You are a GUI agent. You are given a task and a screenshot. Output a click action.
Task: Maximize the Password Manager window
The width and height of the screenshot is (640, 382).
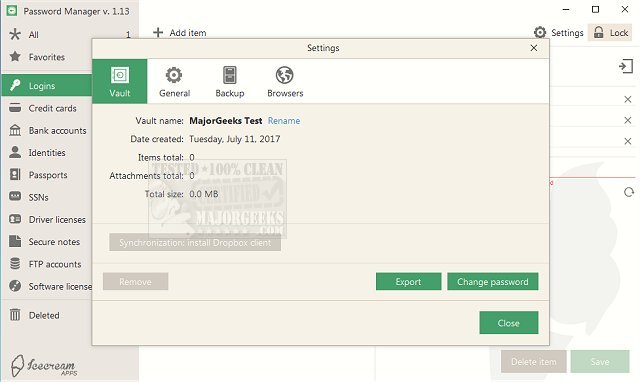[596, 9]
